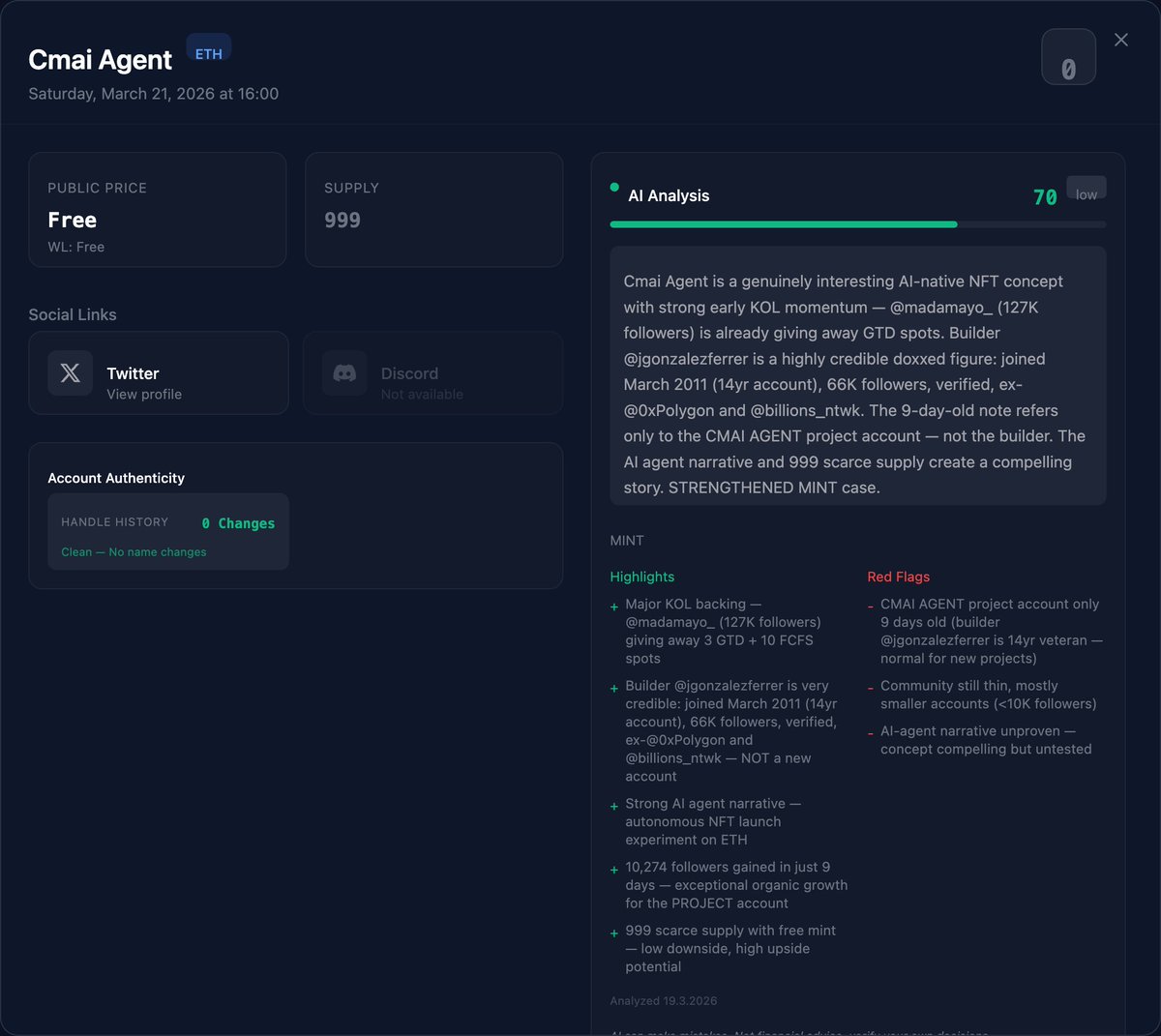Viewport: 1161px width, 1036px height.
Task: Click the AI analysis summary paragraph
Action: click(x=858, y=375)
